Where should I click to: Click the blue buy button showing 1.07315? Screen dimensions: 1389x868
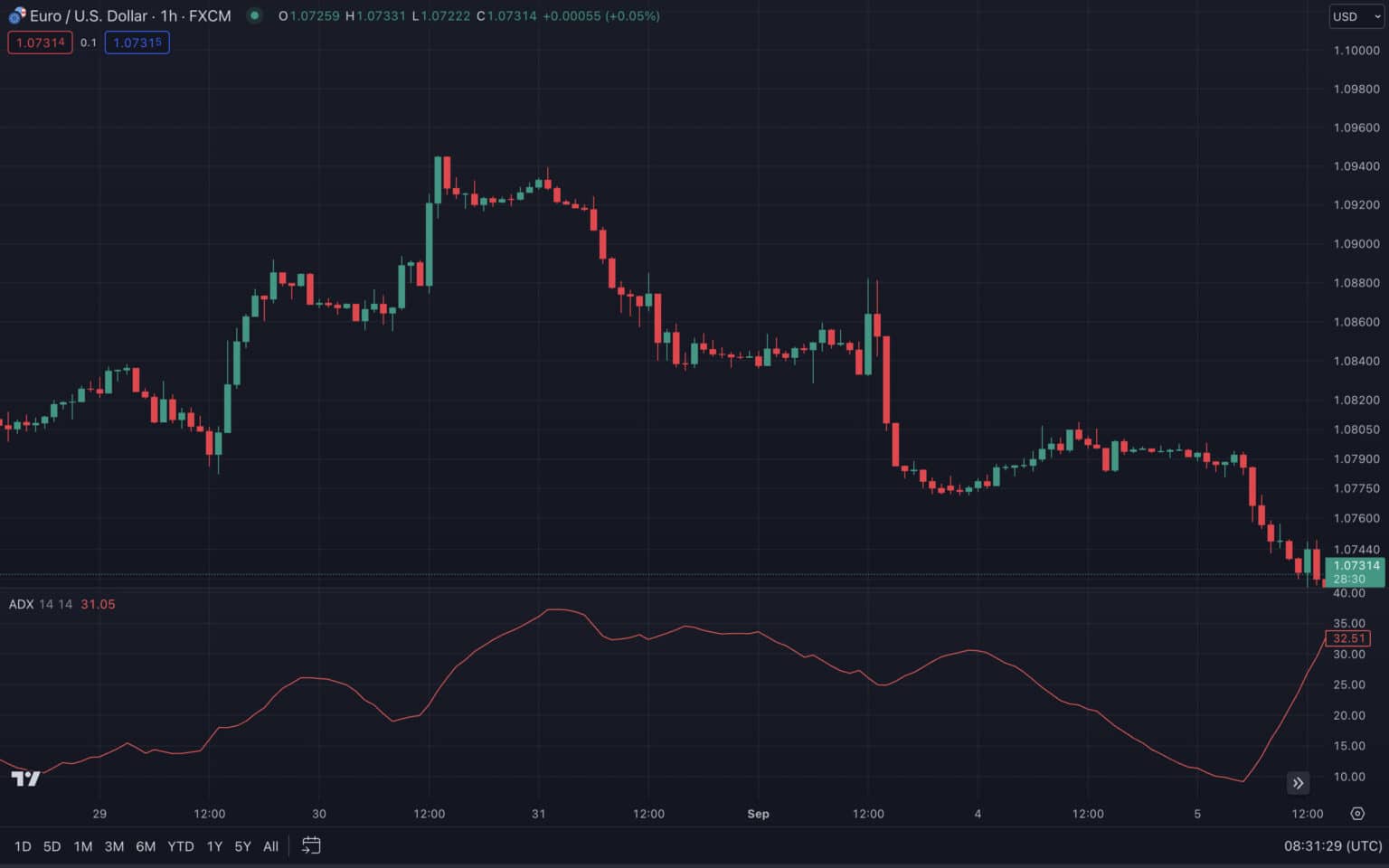tap(137, 42)
